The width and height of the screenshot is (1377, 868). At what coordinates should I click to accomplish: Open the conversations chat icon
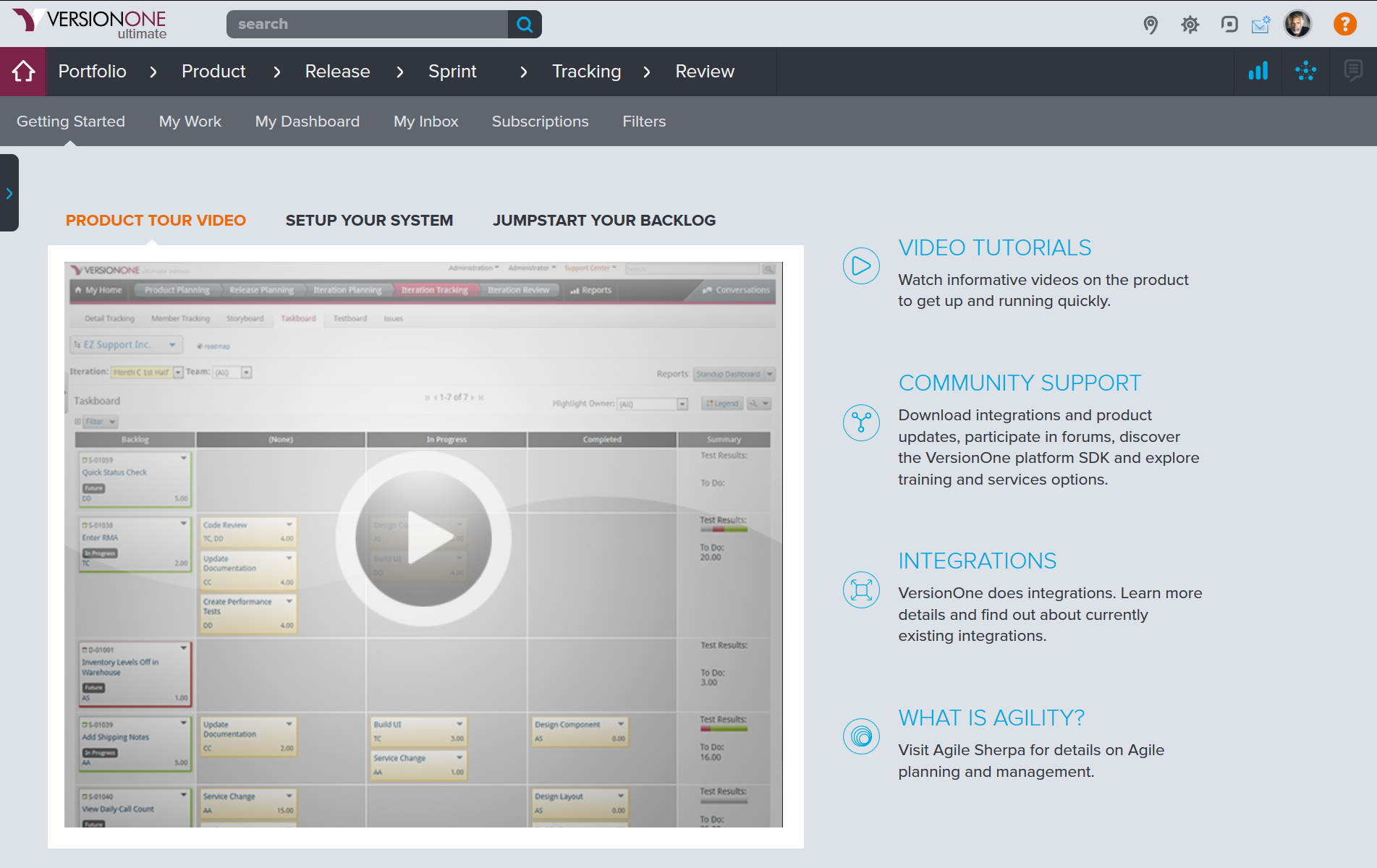pos(1353,72)
